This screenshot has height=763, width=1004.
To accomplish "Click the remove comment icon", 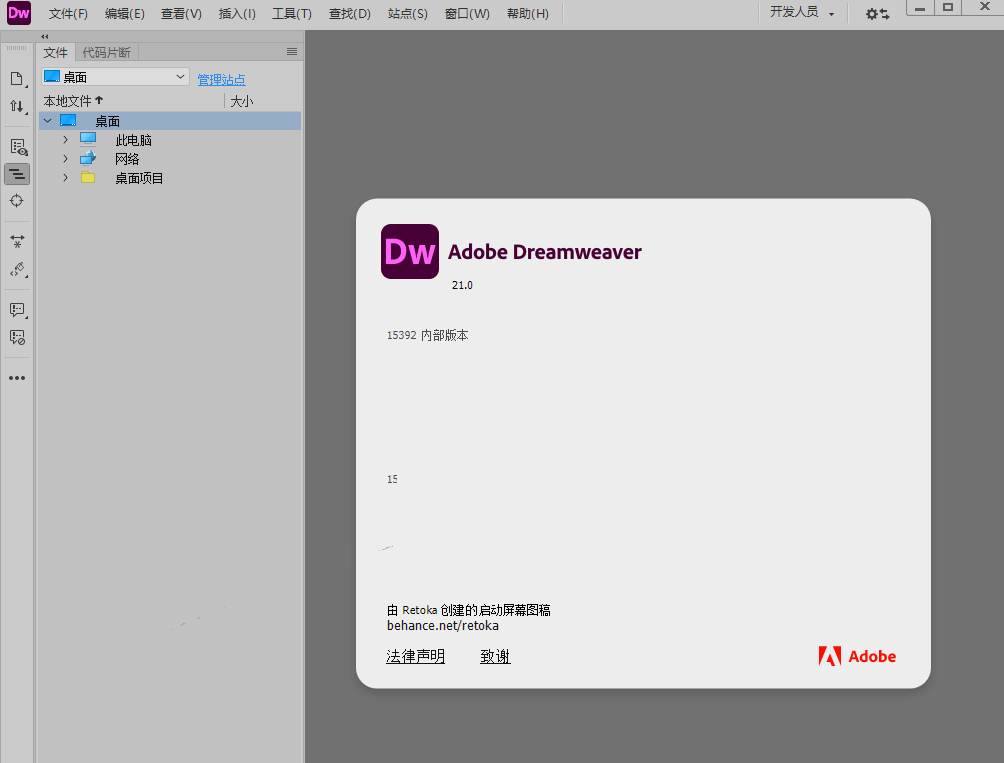I will (17, 337).
